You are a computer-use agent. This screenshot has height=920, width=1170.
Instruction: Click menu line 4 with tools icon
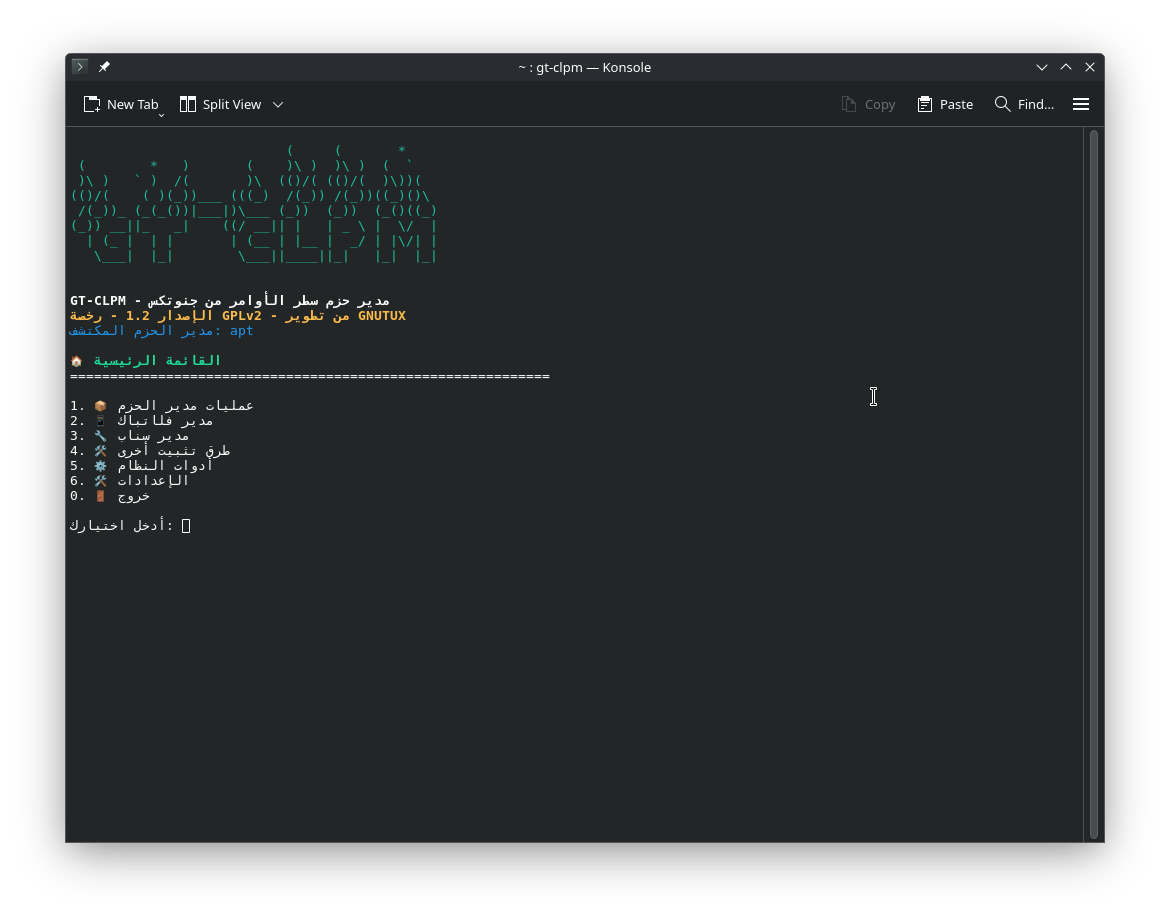[x=150, y=451]
